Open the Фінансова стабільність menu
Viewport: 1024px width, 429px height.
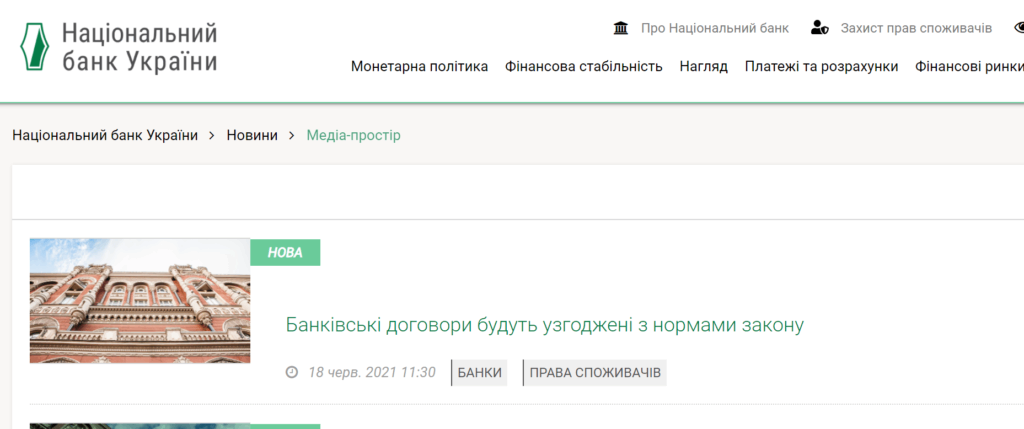coord(583,67)
